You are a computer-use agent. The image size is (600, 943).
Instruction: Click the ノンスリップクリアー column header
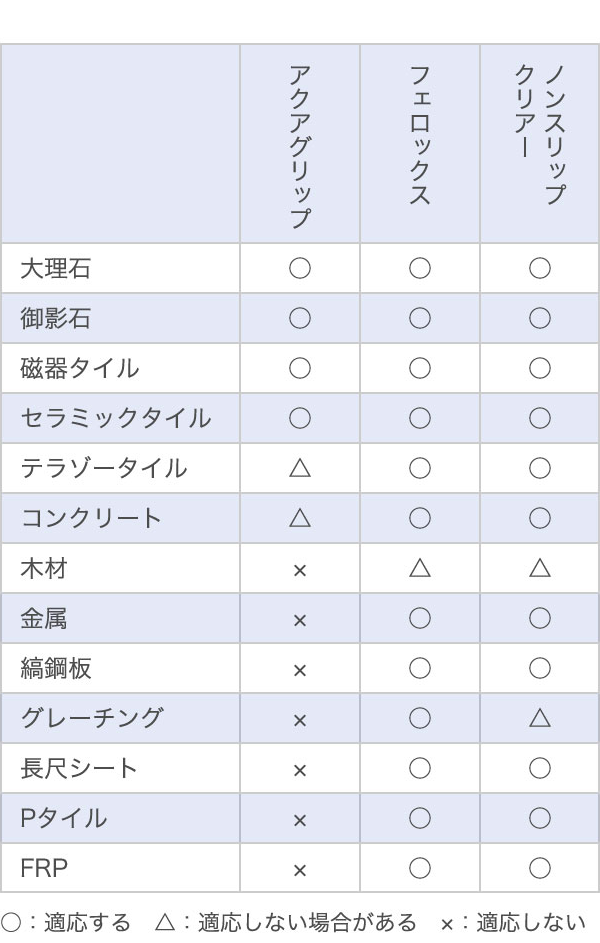coord(539,135)
